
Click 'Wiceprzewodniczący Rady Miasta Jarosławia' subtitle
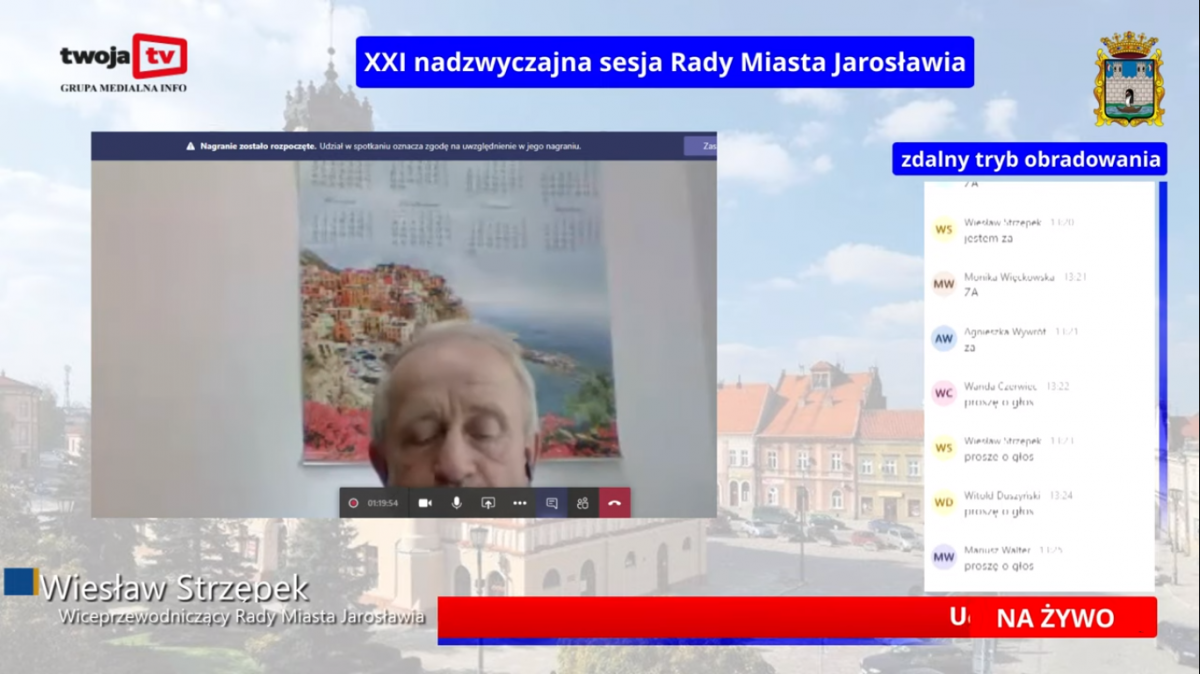241,616
